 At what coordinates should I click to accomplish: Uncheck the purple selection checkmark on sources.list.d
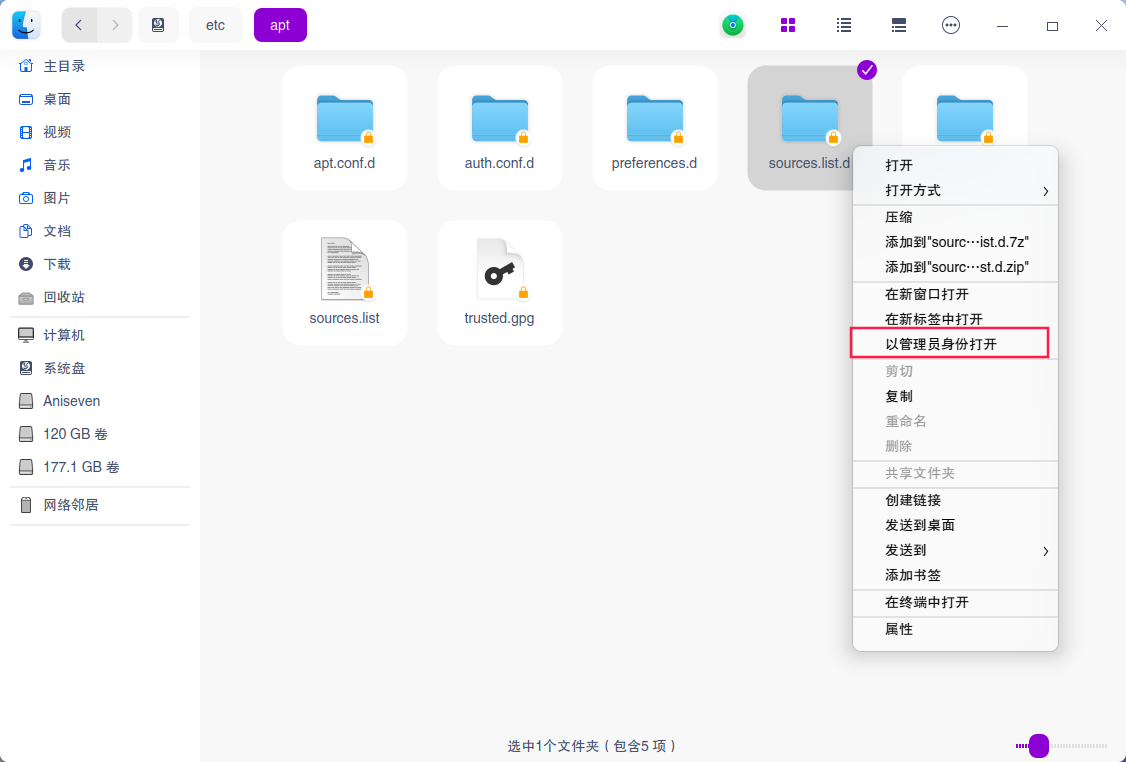(x=867, y=70)
